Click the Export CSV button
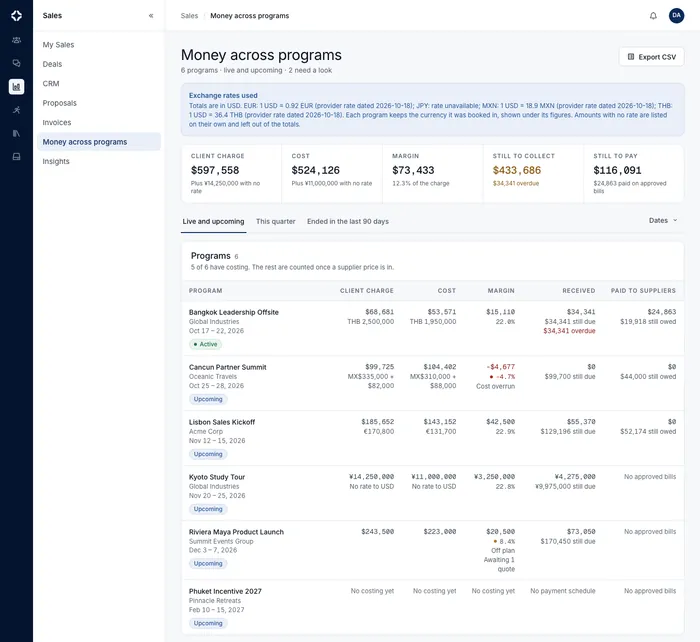The image size is (700, 642). point(651,57)
